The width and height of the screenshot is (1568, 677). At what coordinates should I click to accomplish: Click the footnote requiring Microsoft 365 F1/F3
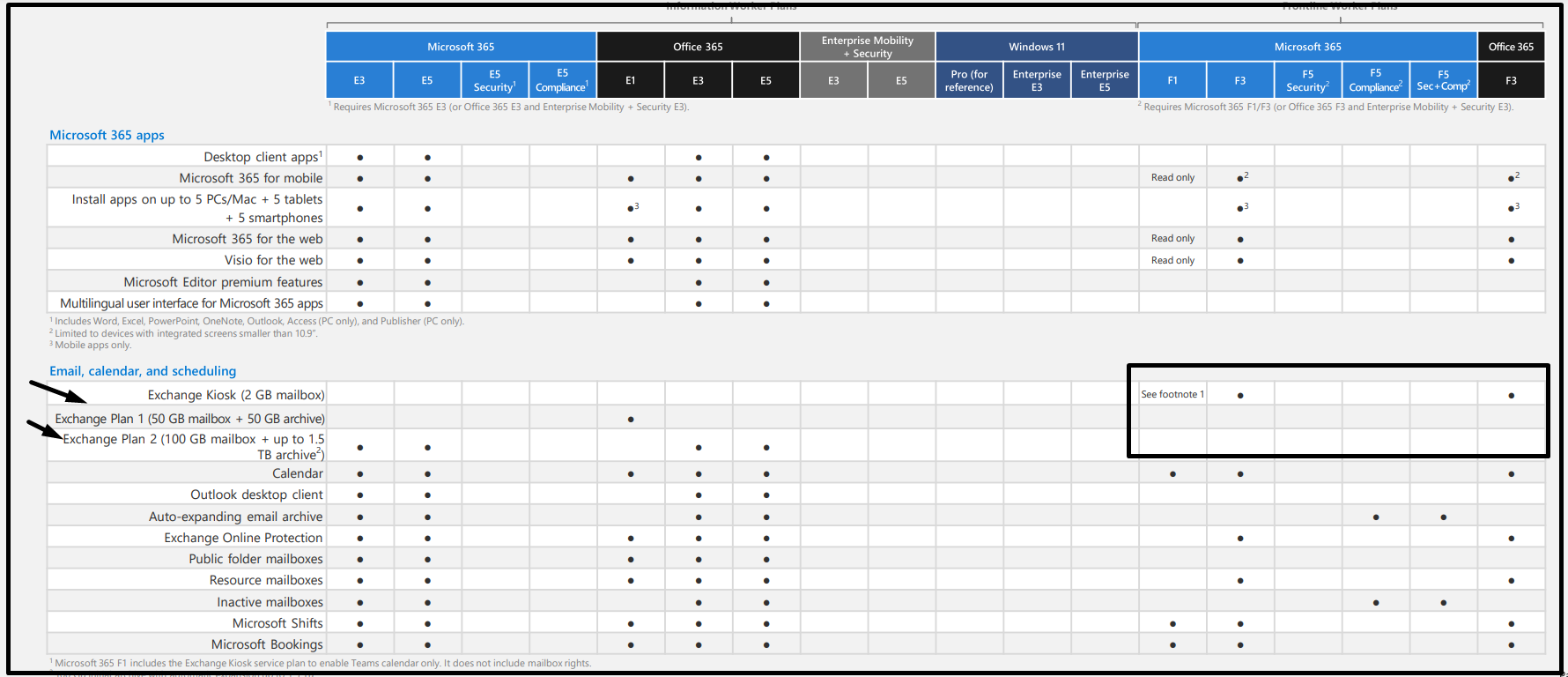1326,107
